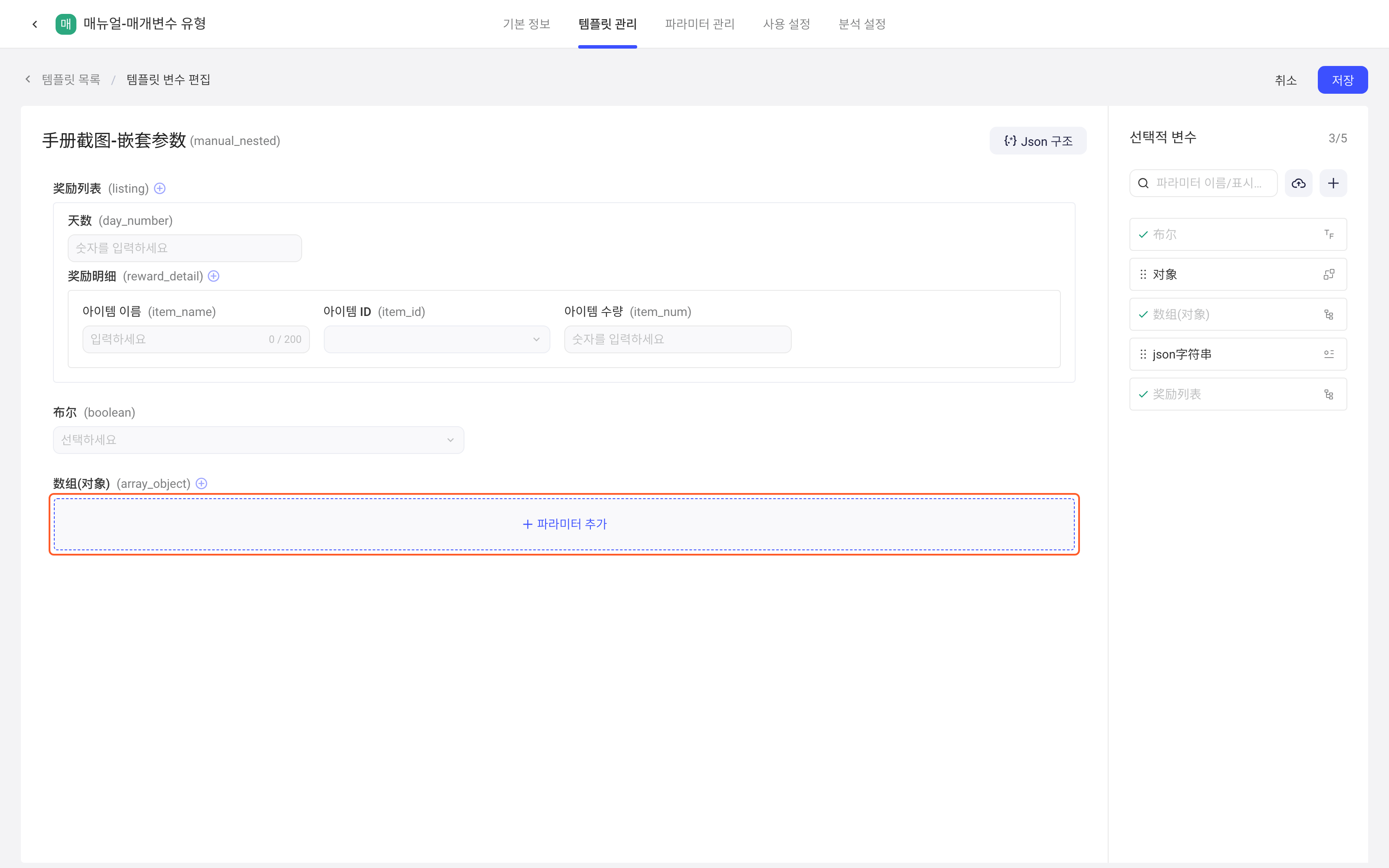Image resolution: width=1389 pixels, height=868 pixels.
Task: Focus the 파라미터 이름/표시 search field
Action: (x=1204, y=183)
